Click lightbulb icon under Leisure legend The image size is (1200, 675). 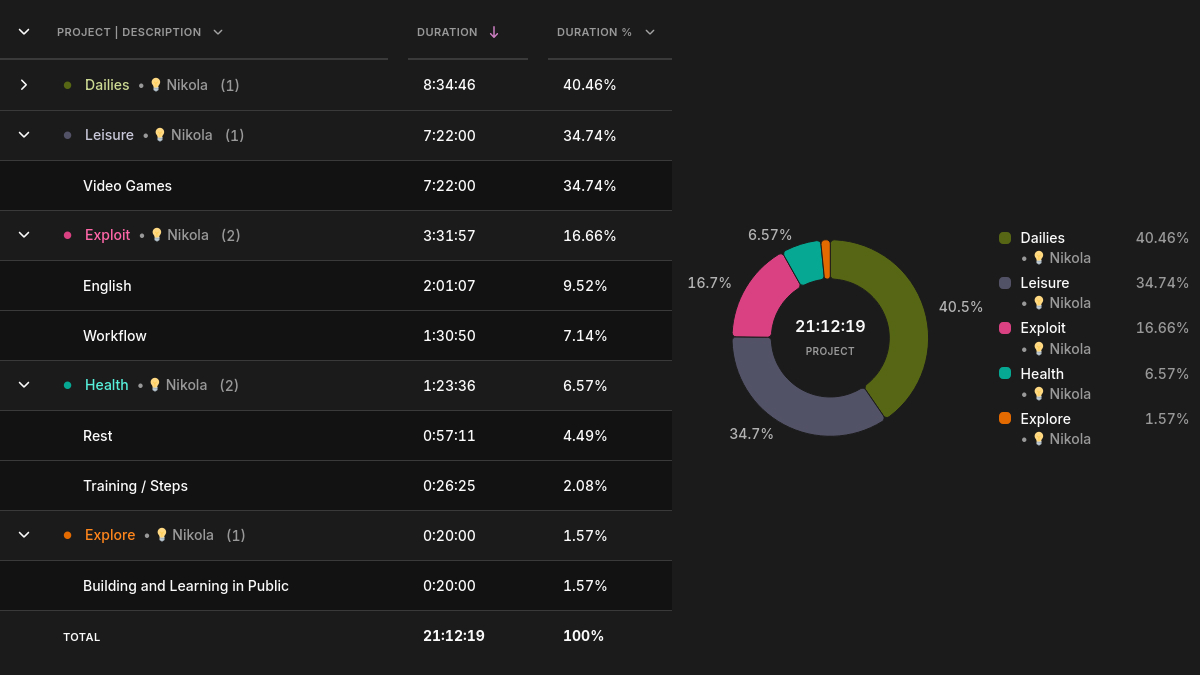1038,303
